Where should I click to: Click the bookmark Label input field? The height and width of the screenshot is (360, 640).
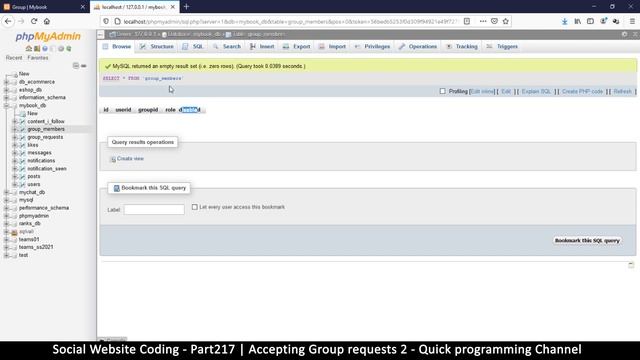pos(154,209)
